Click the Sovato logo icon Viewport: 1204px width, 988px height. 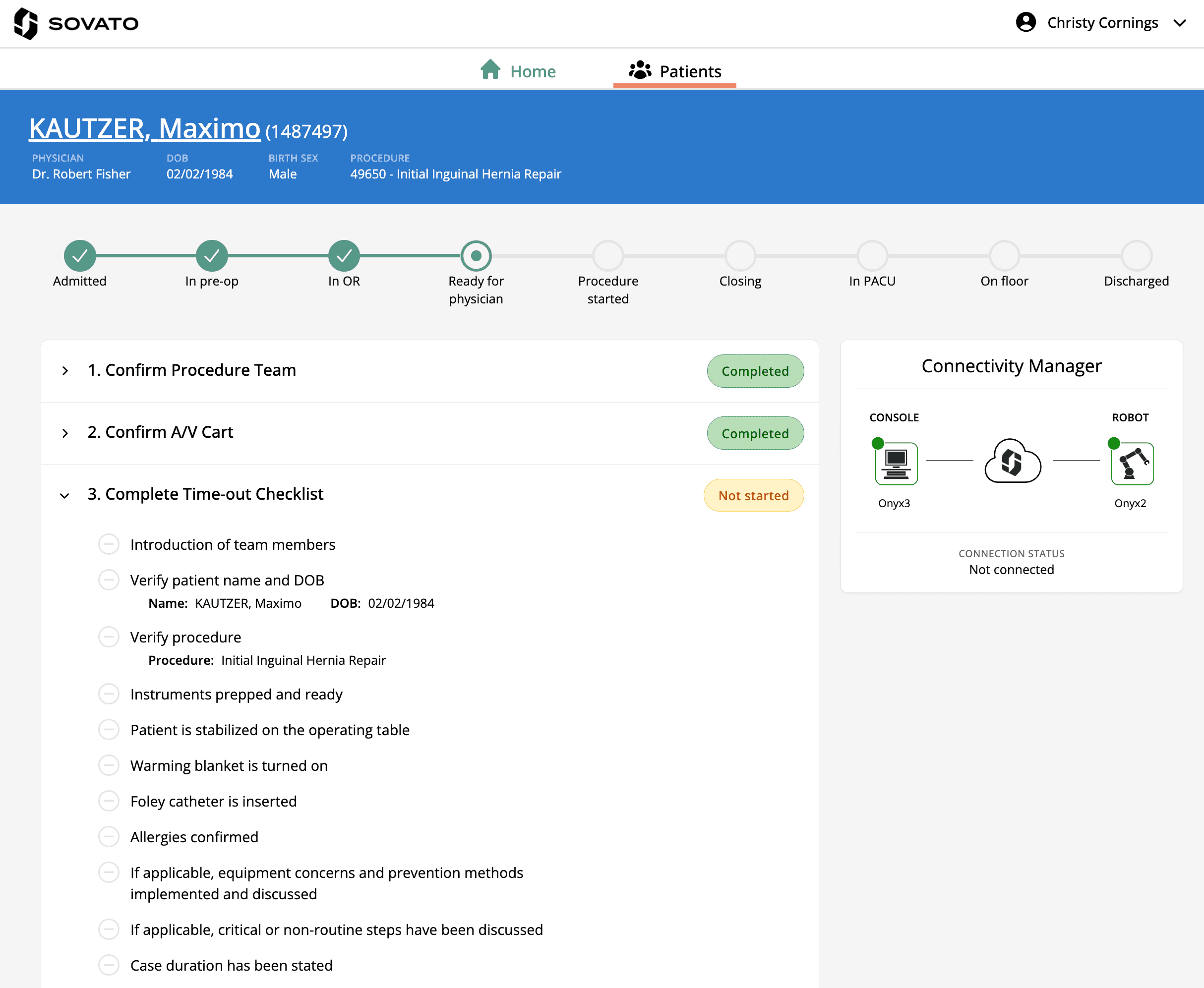point(26,23)
